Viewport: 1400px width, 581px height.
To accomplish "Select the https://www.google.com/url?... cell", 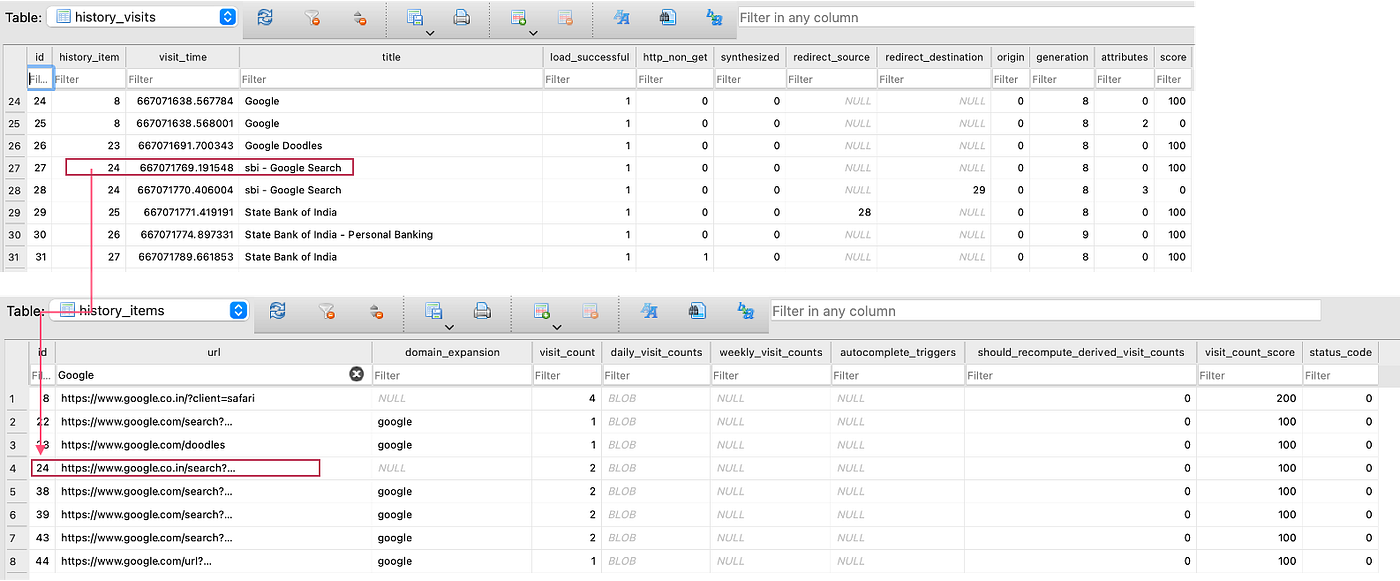I will (213, 562).
